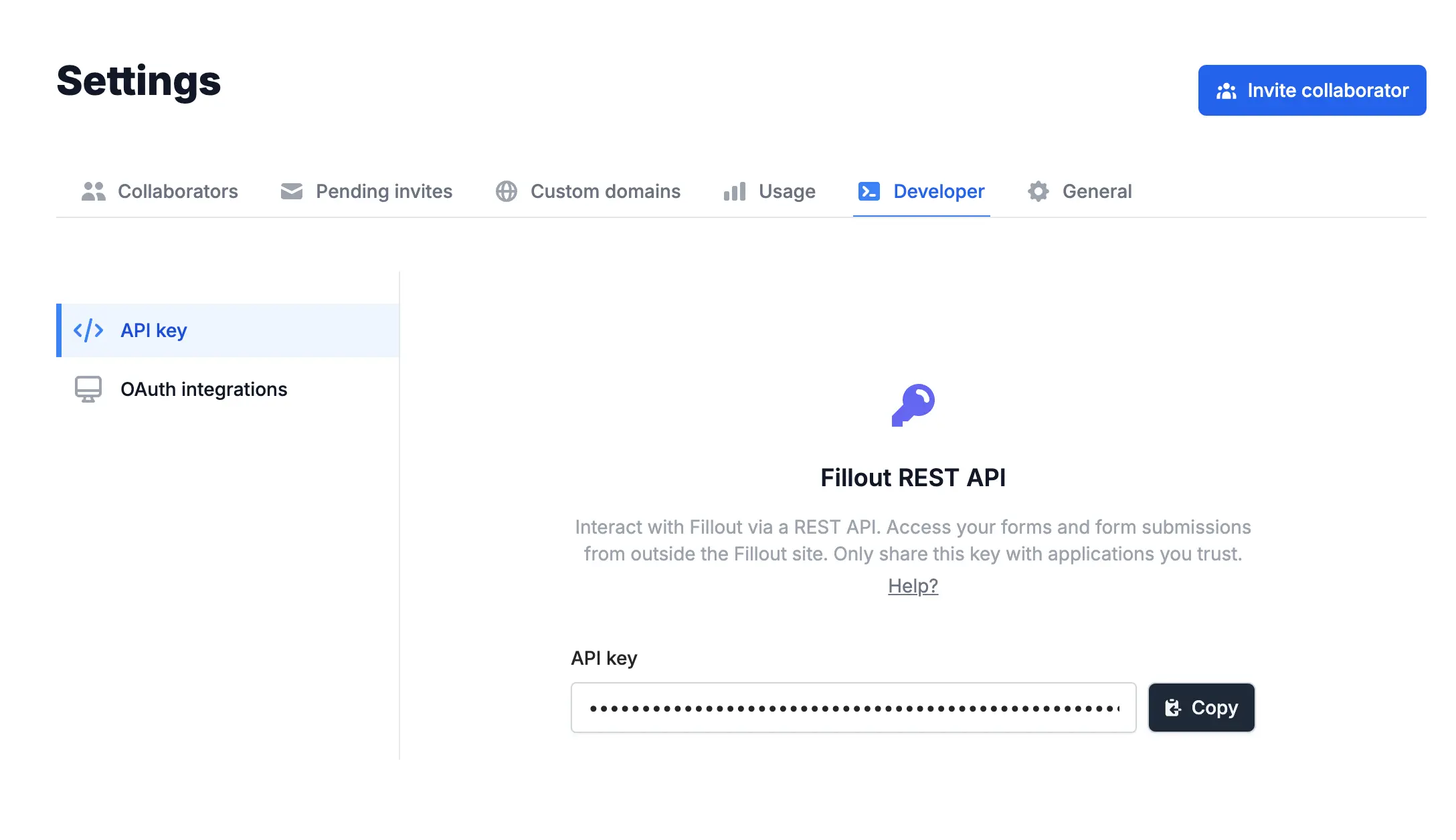Viewport: 1456px width, 840px height.
Task: Click the clipboard icon inside the Copy button
Action: 1173,707
